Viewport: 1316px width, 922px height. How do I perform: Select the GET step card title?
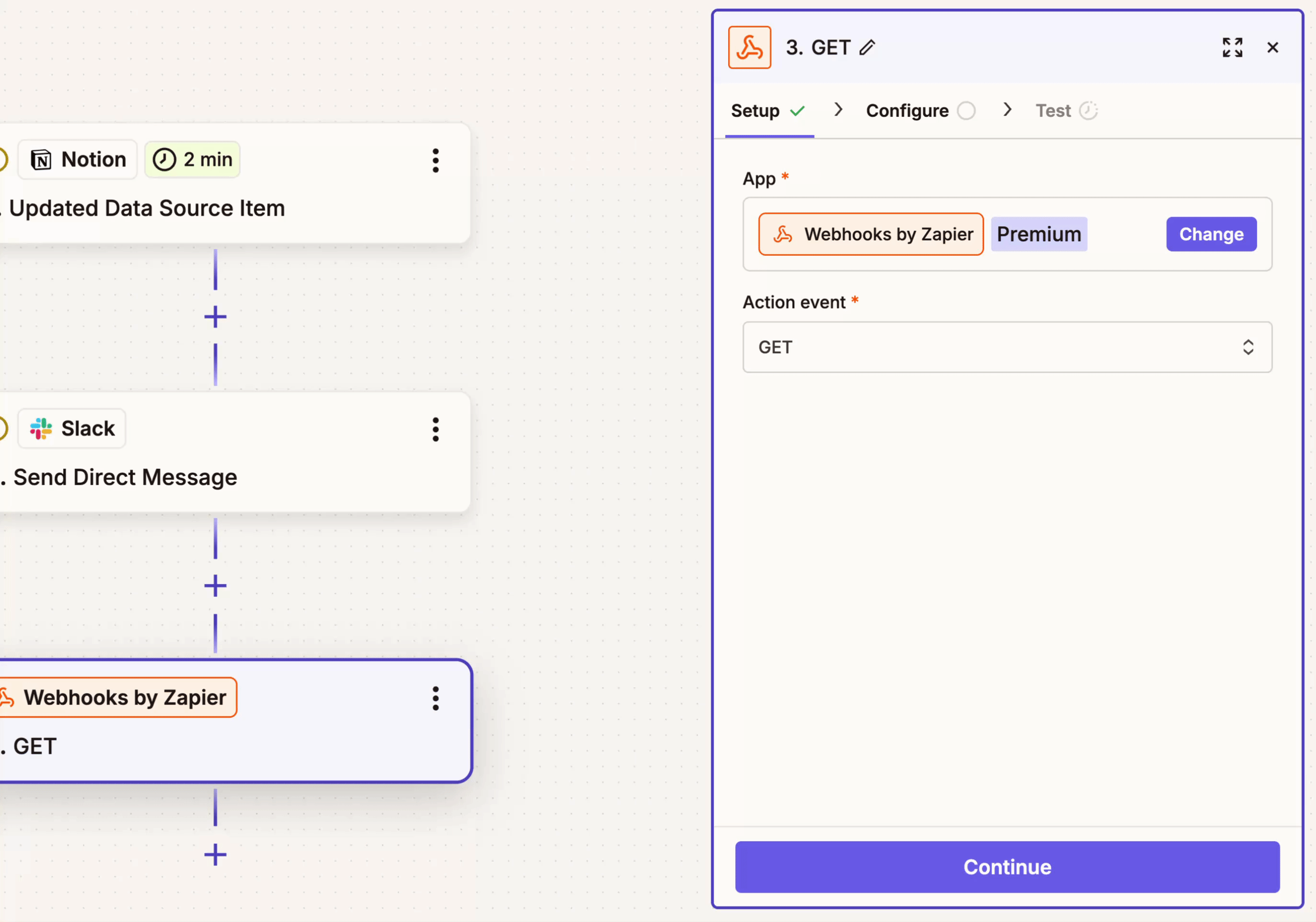[35, 746]
